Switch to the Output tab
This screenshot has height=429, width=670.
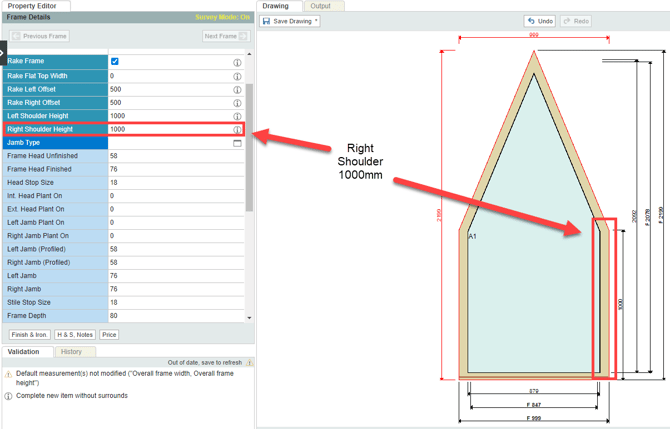point(320,6)
